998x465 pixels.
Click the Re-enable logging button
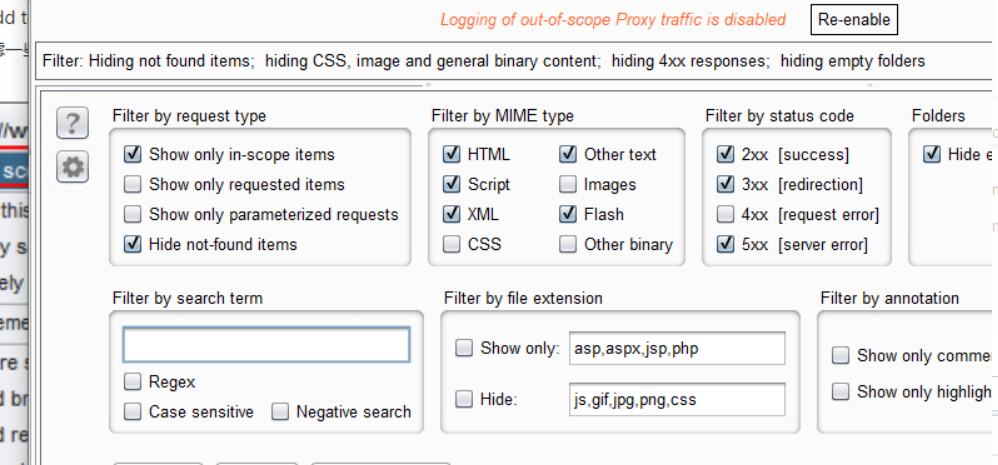tap(853, 20)
